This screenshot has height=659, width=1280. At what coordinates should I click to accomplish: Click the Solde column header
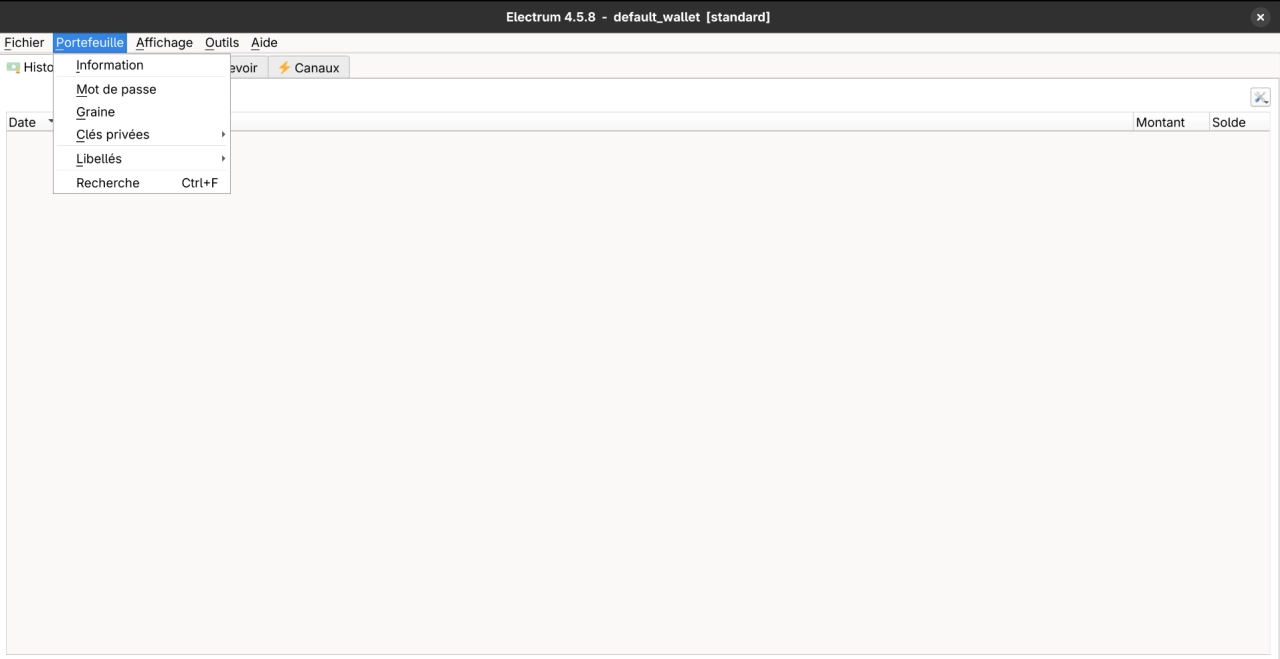point(1240,122)
